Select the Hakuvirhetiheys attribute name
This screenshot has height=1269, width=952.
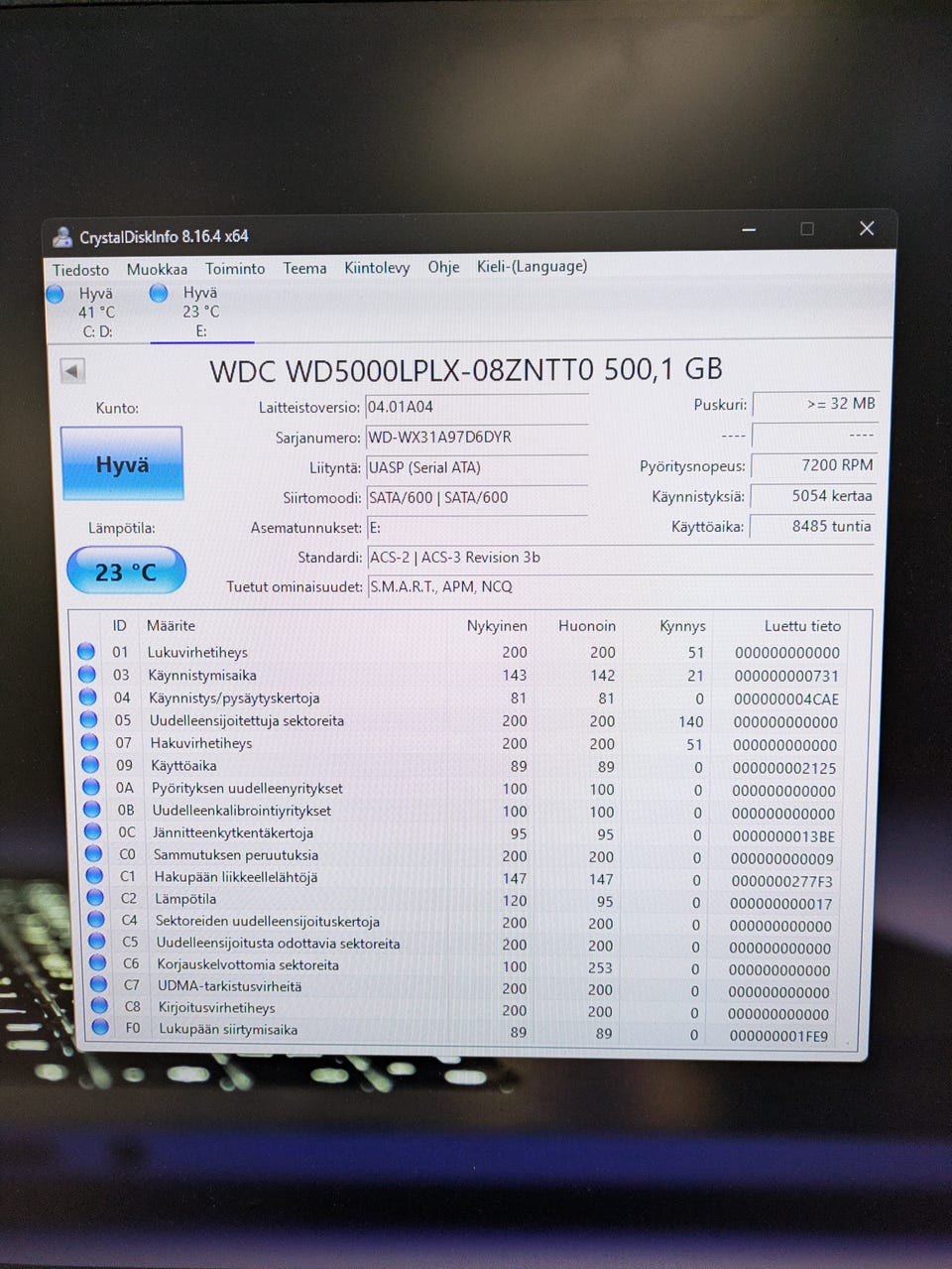pos(201,743)
